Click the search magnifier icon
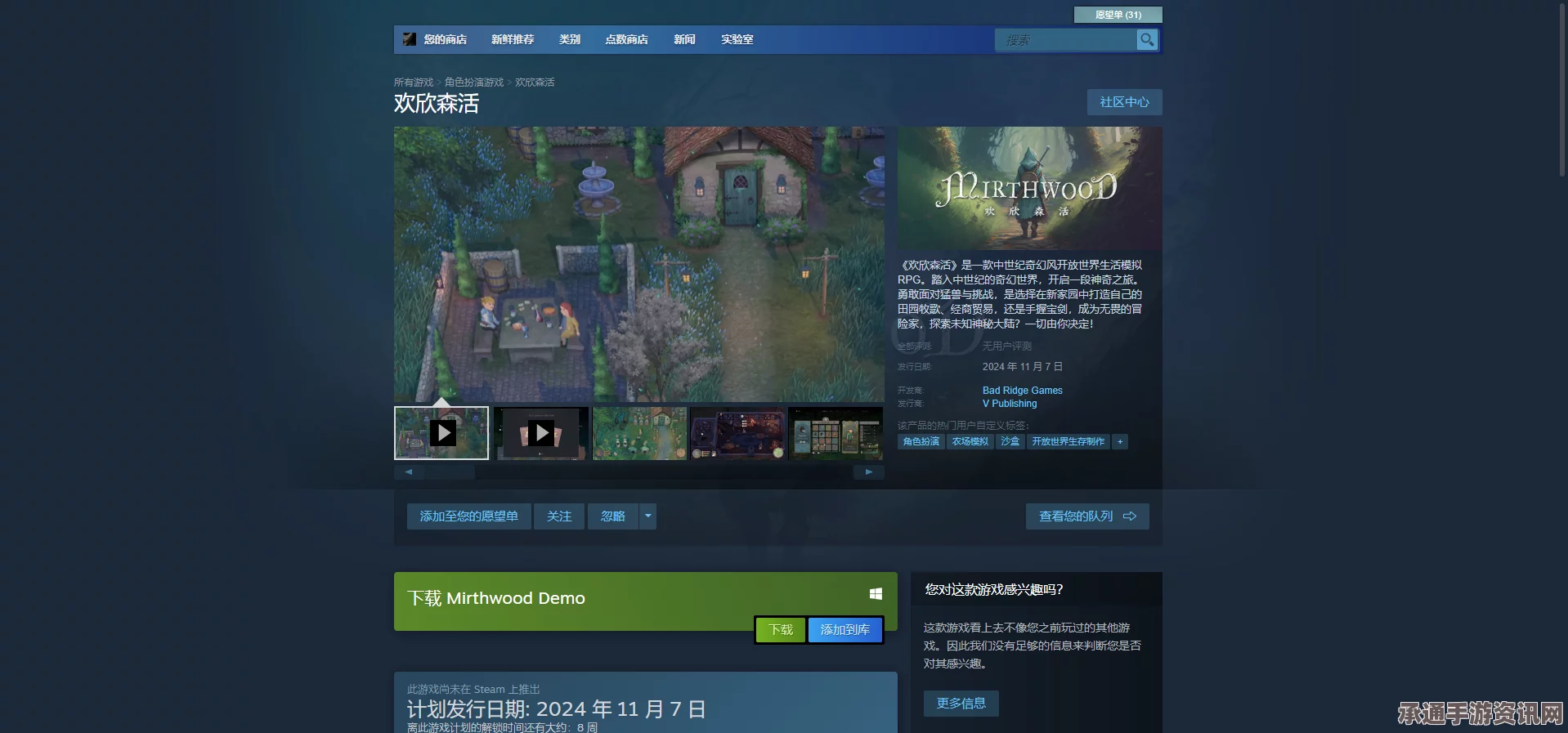This screenshot has height=733, width=1568. click(1147, 39)
